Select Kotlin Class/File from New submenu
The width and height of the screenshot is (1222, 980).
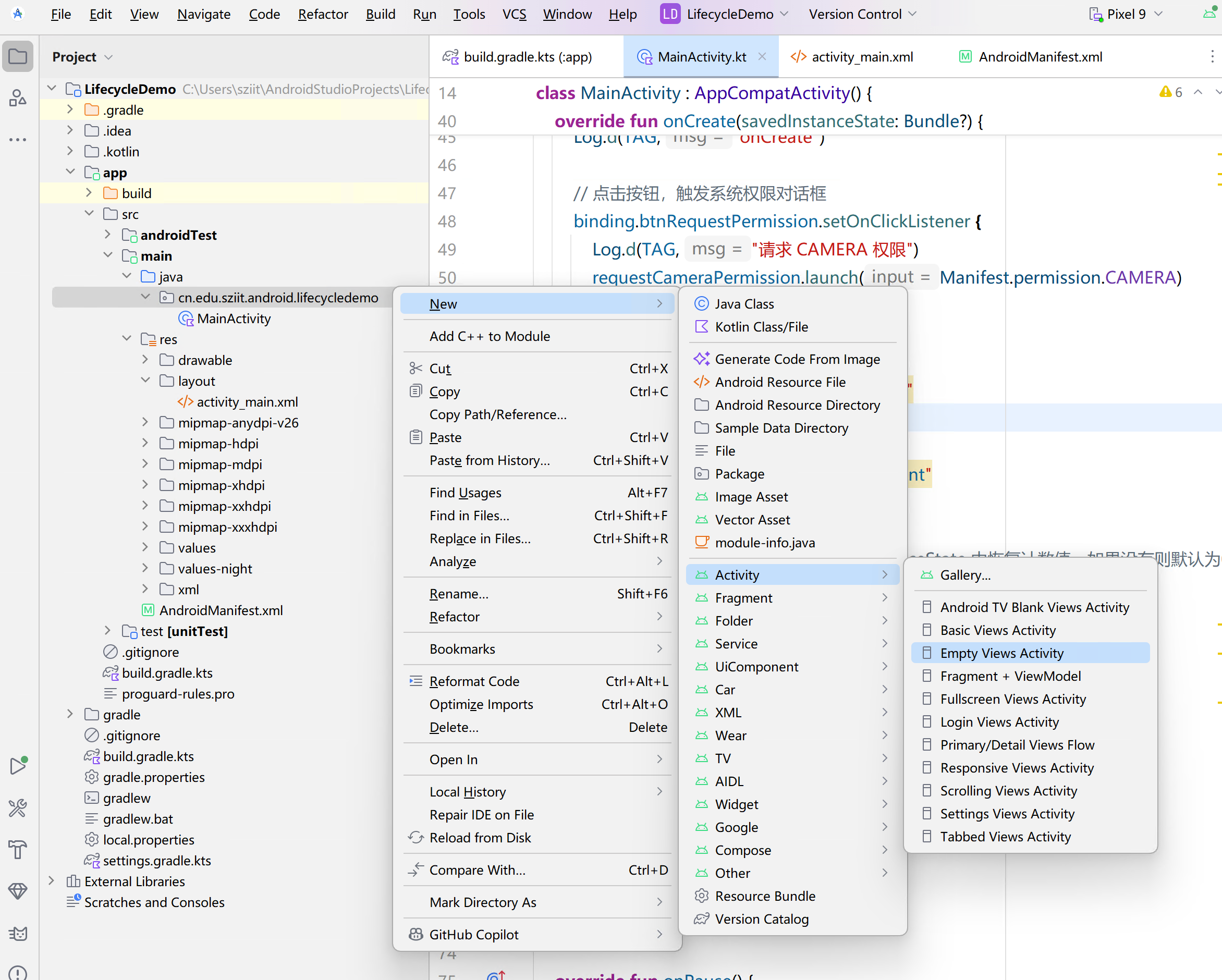point(792,327)
